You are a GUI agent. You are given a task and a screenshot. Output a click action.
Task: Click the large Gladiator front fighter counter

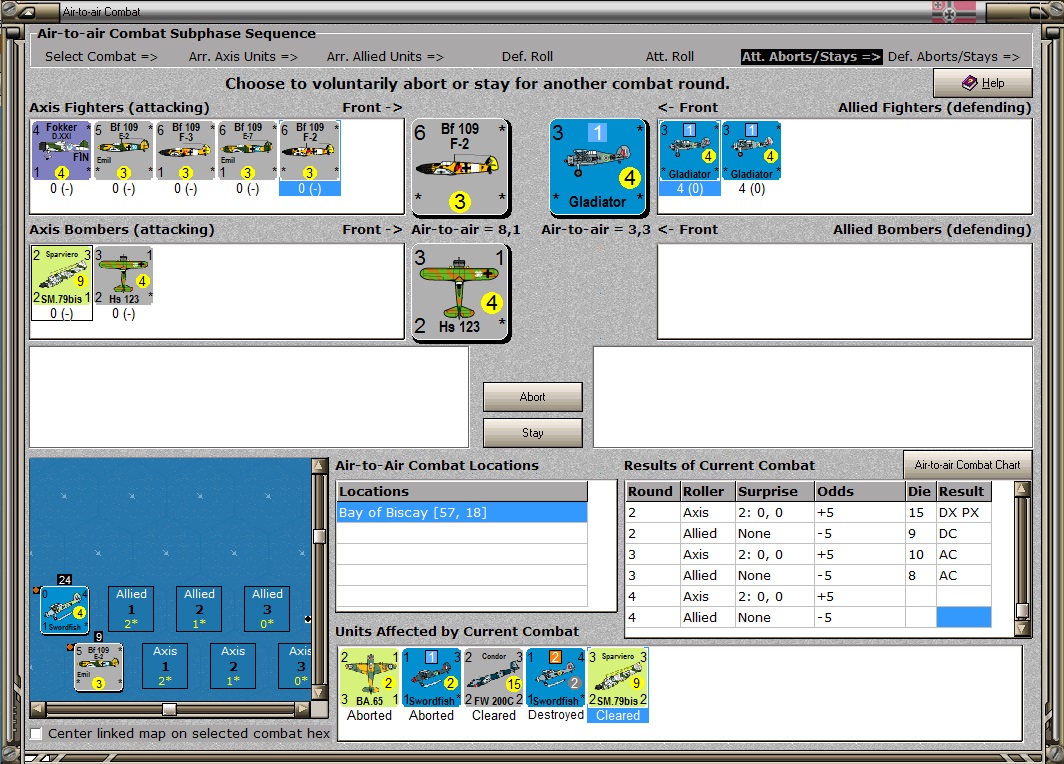(x=598, y=168)
